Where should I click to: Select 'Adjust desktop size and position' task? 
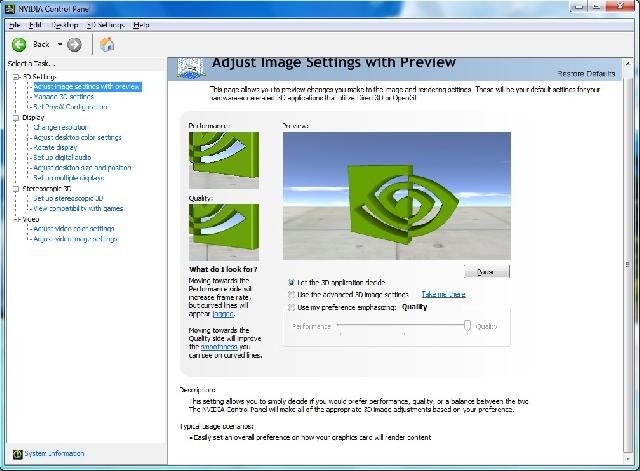click(82, 168)
